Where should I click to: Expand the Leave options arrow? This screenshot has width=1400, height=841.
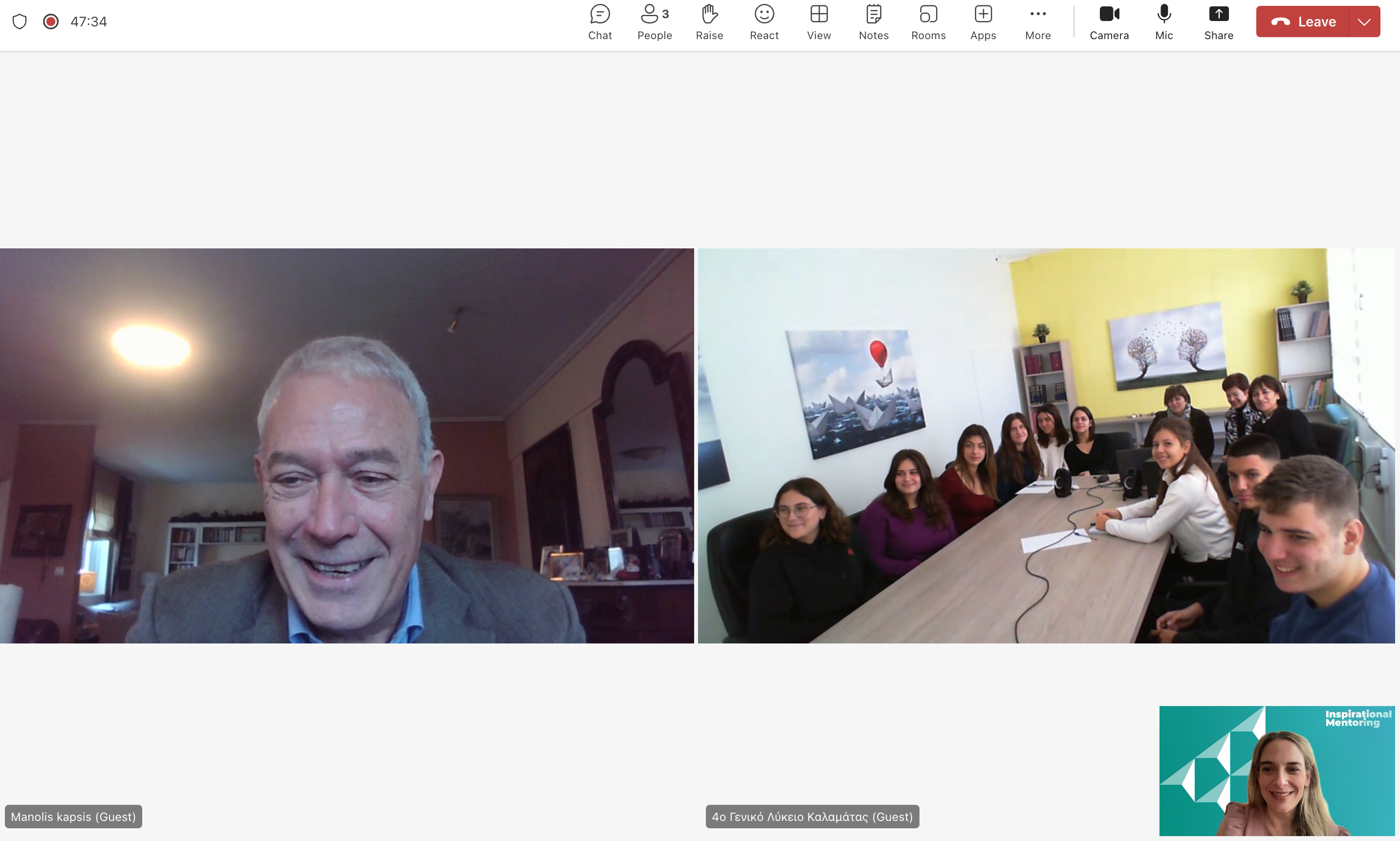pyautogui.click(x=1364, y=22)
